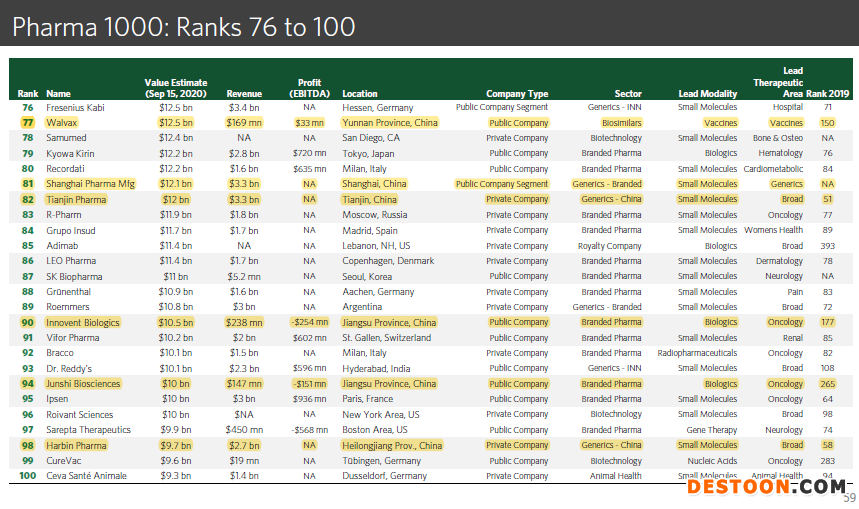Select the Shanghai Pharma Mfg cell
859x509 pixels.
click(x=90, y=184)
